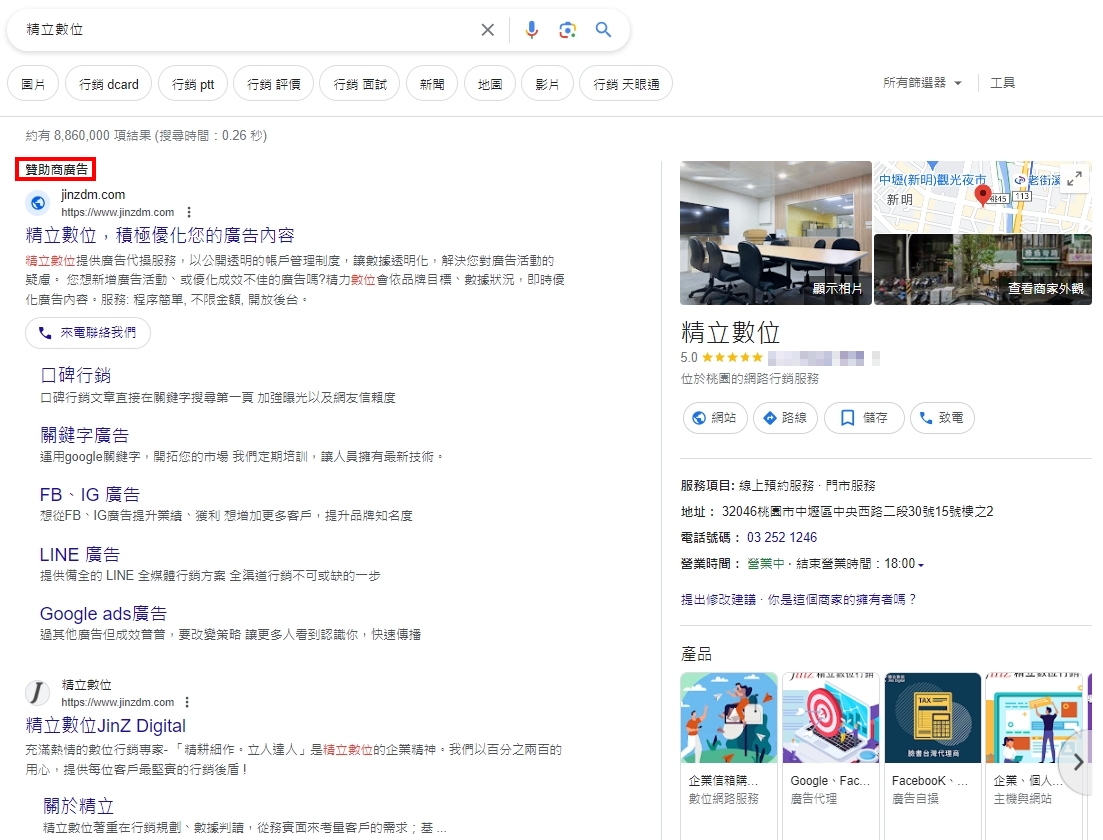The width and height of the screenshot is (1103, 840).
Task: Open street view thumbnail 查看商家外觀
Action: 983,269
